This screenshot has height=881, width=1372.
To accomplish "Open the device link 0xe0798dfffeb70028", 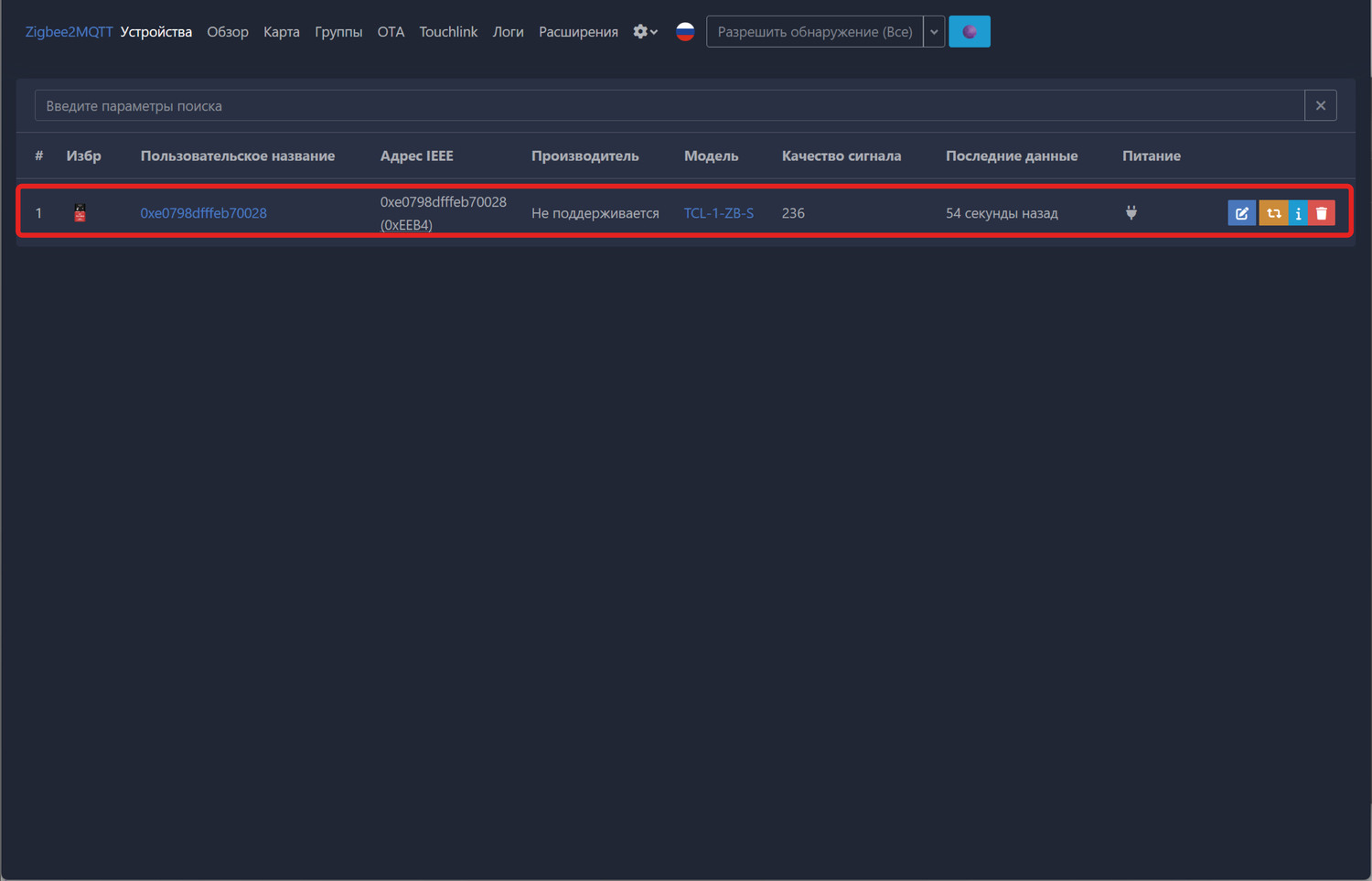I will coord(203,213).
